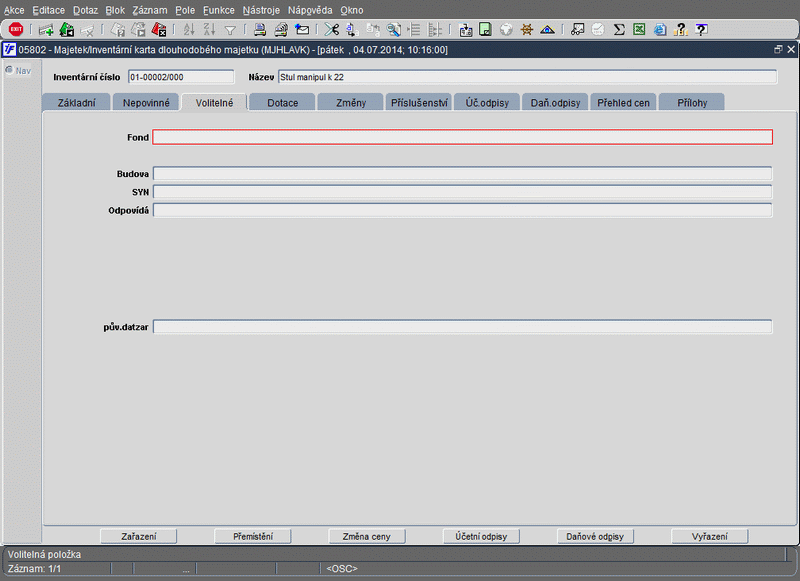Click the filter funnel icon

click(230, 31)
